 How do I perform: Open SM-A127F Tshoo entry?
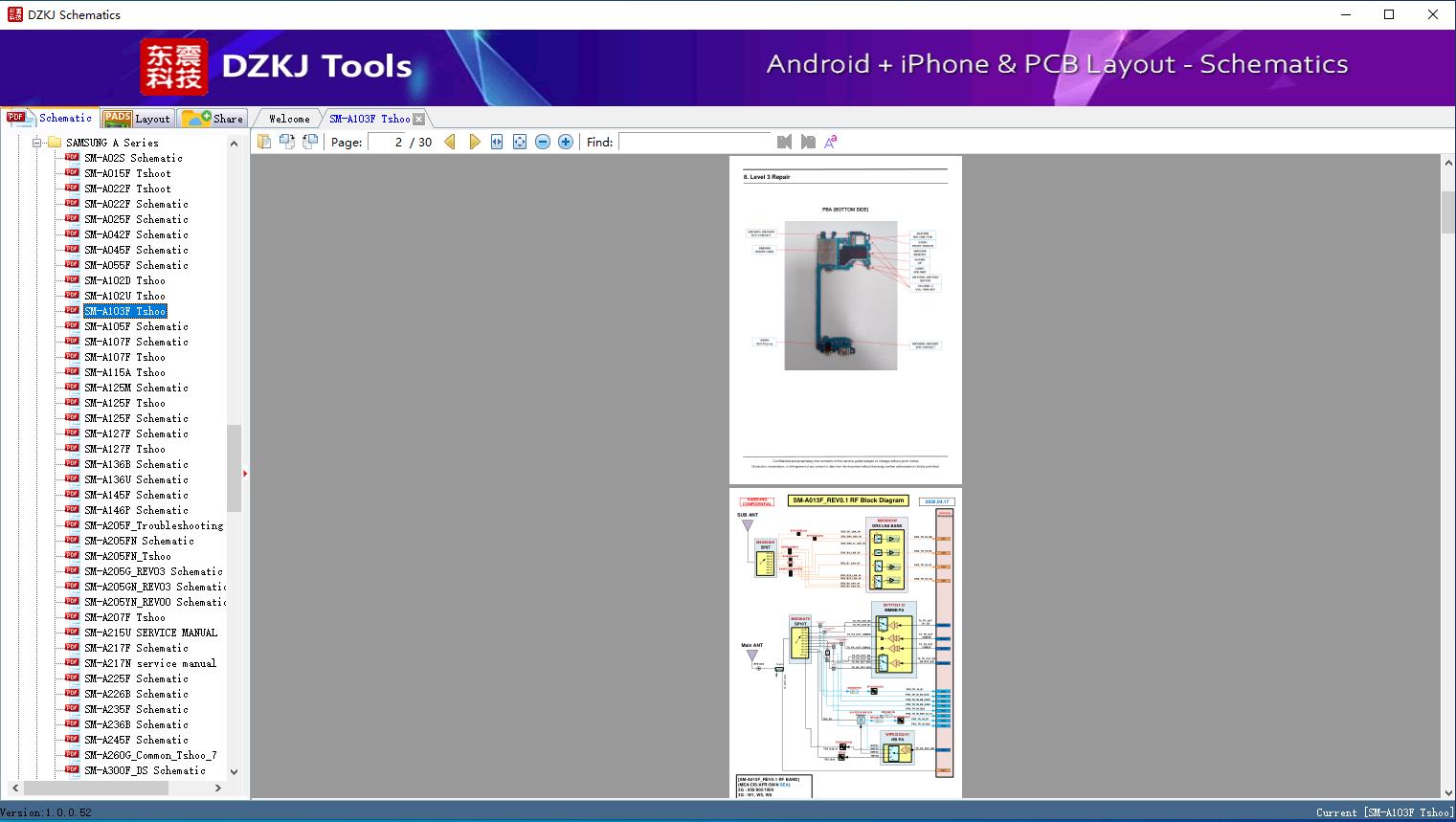pos(124,449)
